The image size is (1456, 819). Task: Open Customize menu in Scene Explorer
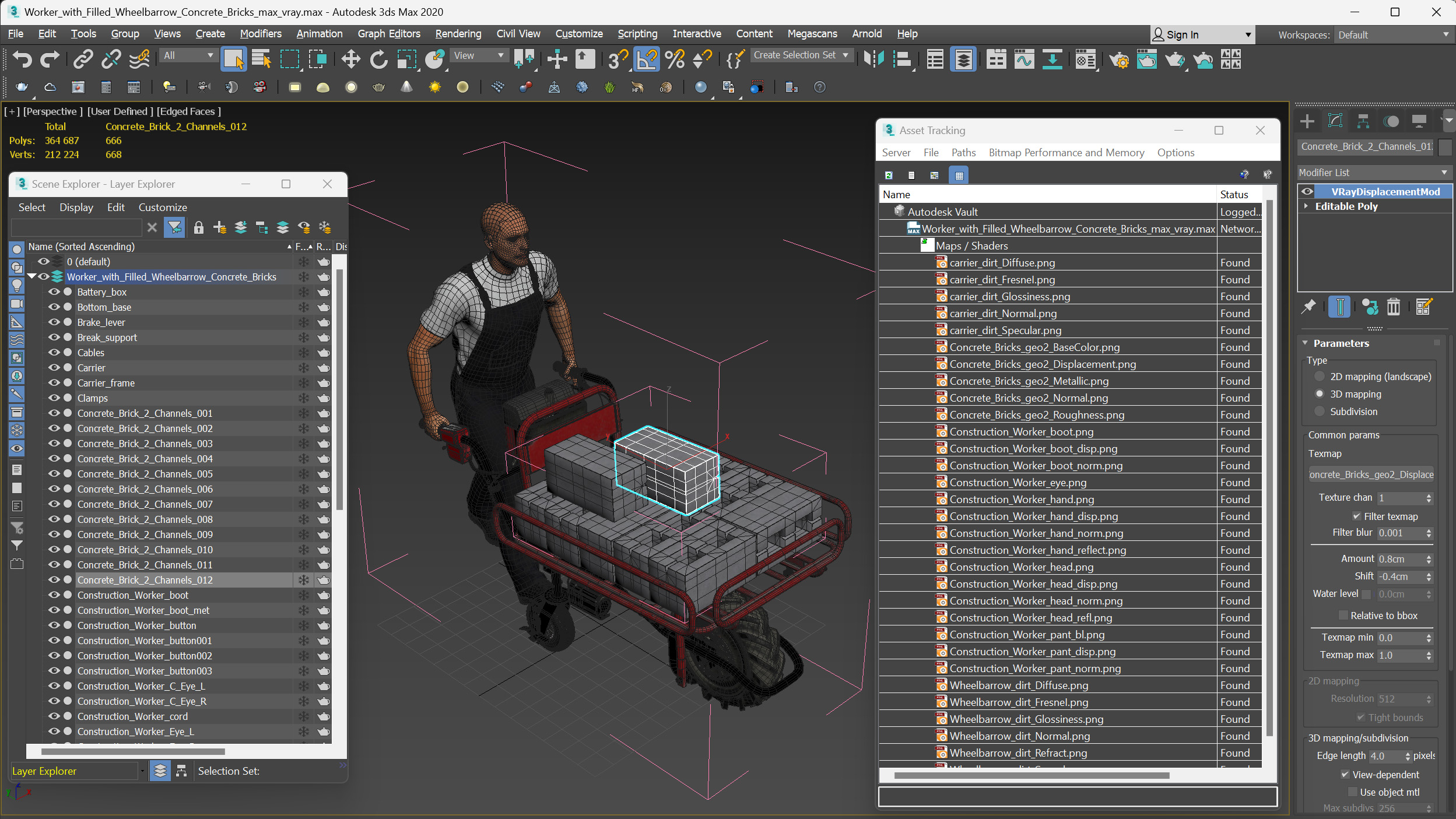(x=163, y=208)
